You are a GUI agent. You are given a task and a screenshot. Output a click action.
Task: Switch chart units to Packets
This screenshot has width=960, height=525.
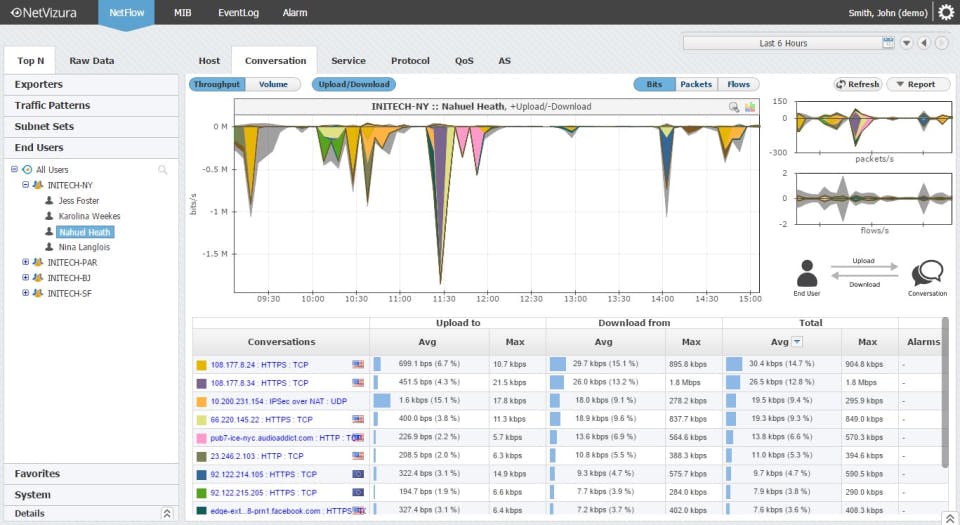pyautogui.click(x=696, y=84)
